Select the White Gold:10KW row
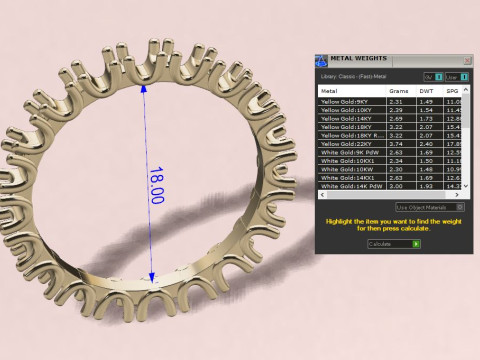Screen dimensions: 480x360 click(390, 169)
